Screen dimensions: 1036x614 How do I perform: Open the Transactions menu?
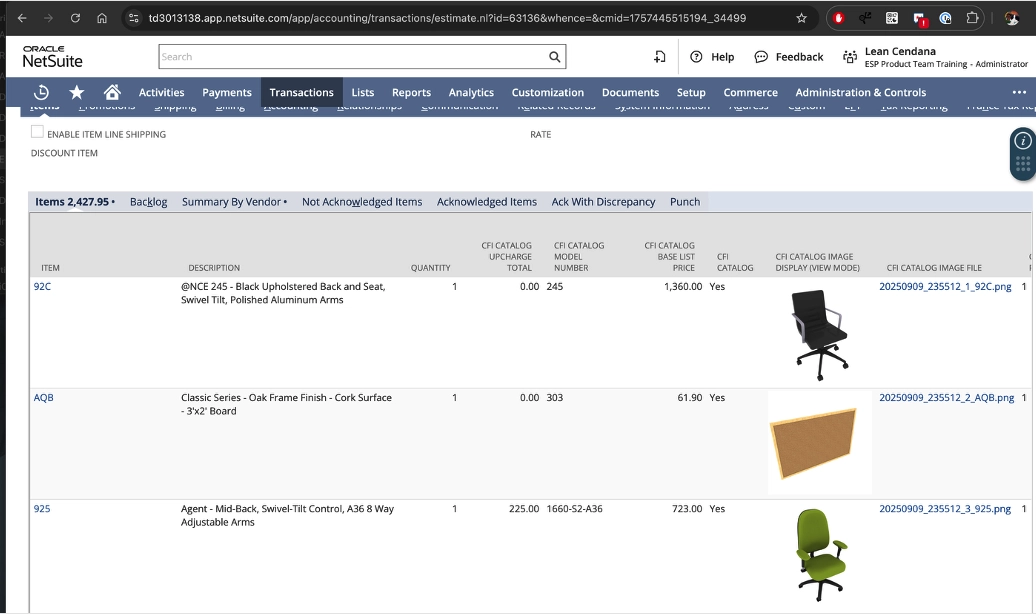(x=301, y=91)
